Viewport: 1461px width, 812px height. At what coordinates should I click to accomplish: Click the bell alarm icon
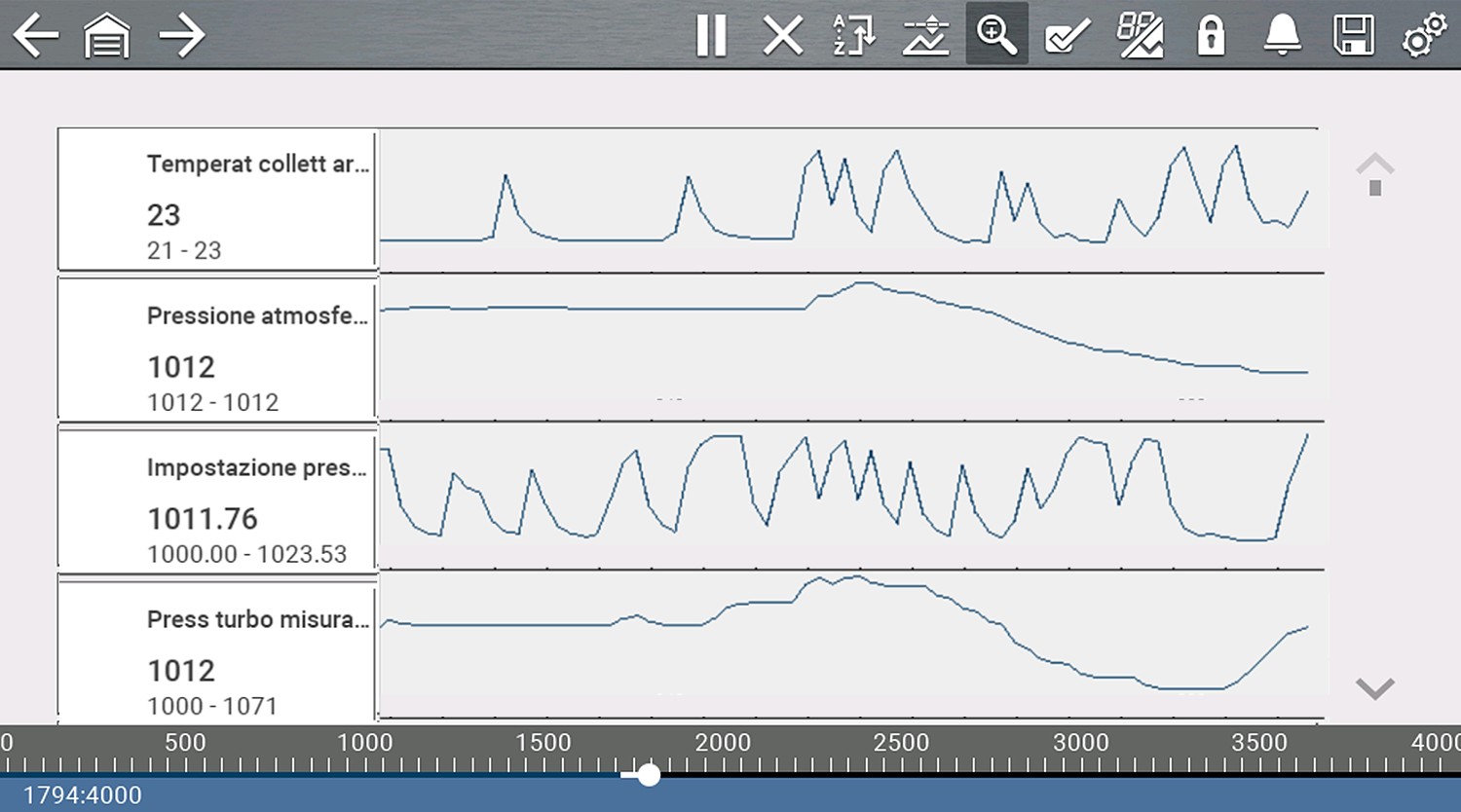point(1282,36)
